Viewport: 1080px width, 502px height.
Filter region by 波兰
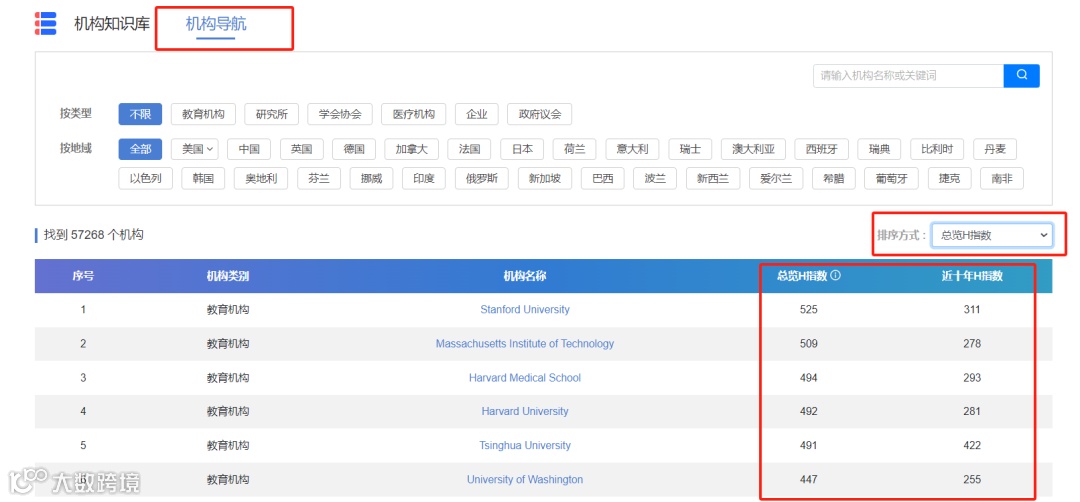655,178
